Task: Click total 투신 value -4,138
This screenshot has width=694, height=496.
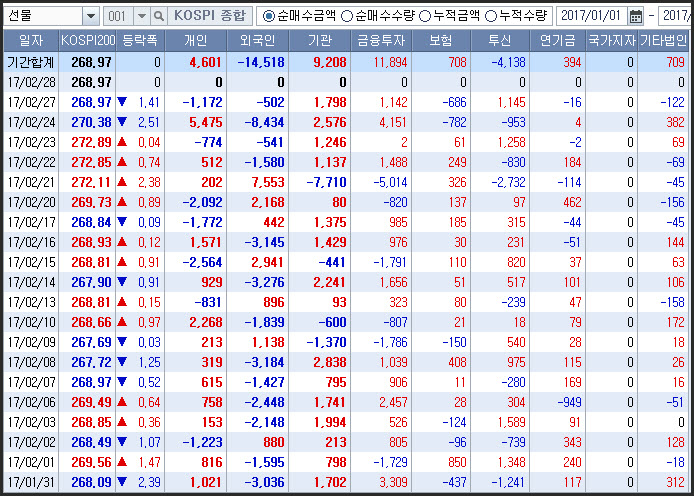Action: click(x=509, y=62)
